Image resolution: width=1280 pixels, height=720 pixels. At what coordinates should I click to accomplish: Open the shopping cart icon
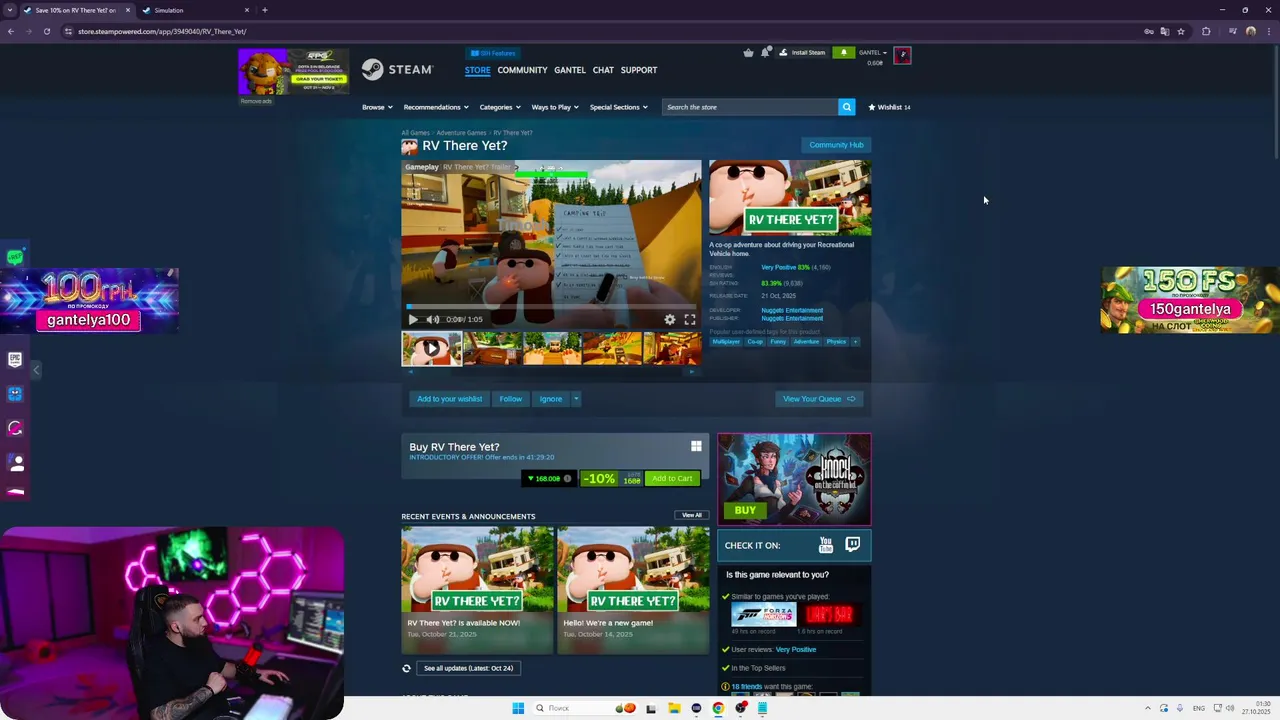pyautogui.click(x=748, y=52)
